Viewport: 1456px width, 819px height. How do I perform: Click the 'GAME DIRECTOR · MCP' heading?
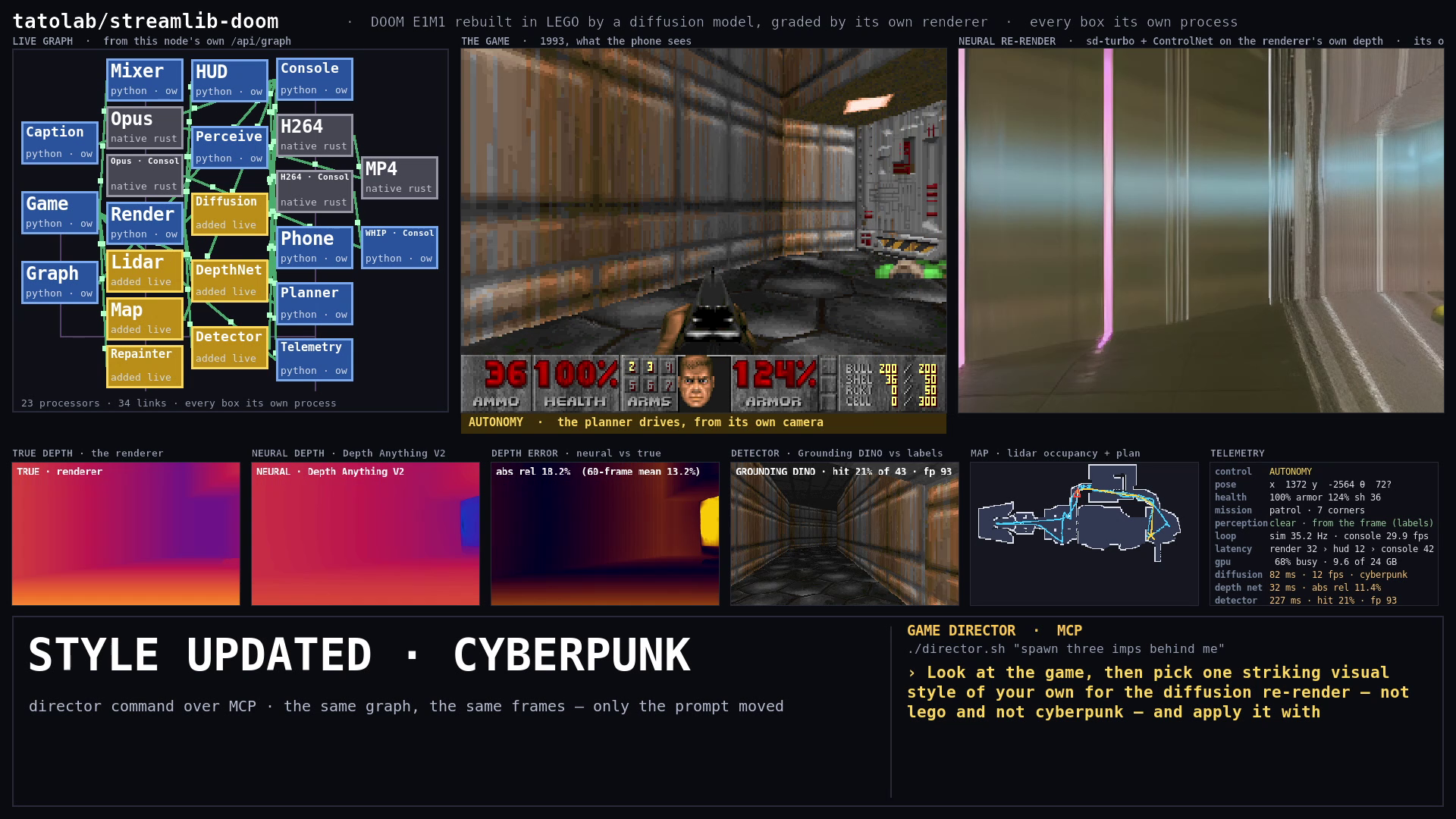point(994,630)
